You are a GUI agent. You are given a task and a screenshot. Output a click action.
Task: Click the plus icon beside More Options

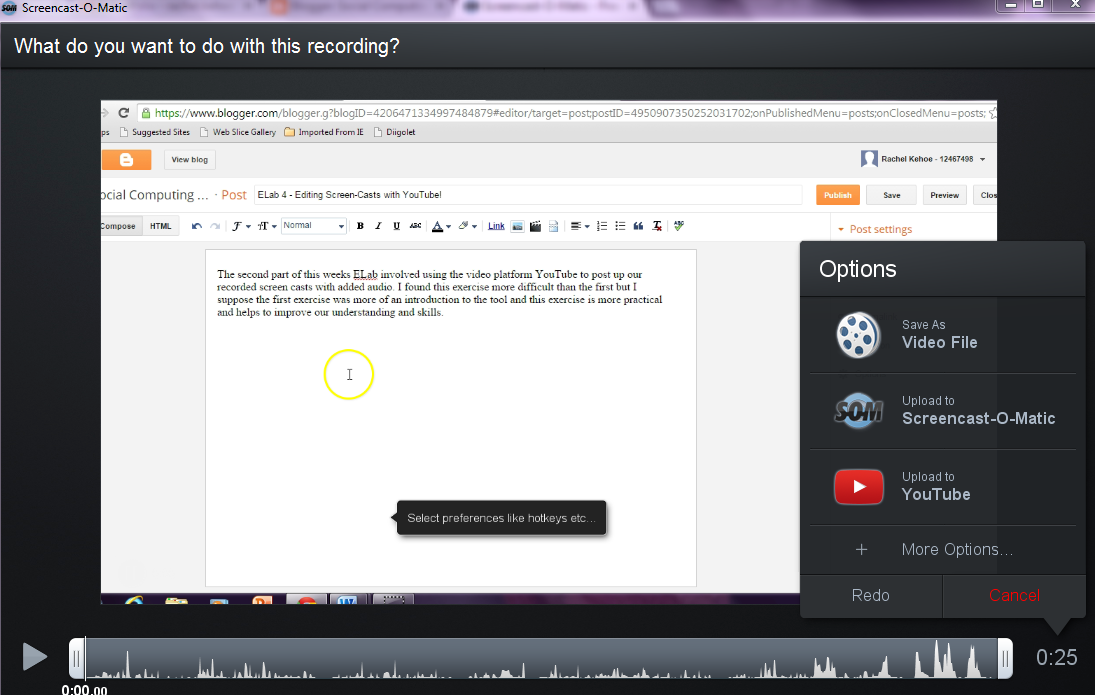coord(861,550)
